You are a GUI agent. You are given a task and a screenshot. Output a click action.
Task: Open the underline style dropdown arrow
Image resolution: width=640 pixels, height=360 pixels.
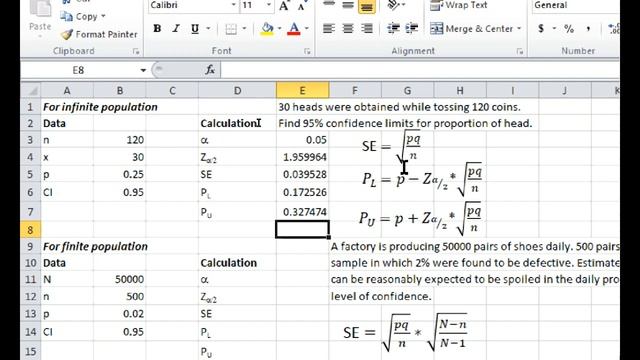pos(209,29)
